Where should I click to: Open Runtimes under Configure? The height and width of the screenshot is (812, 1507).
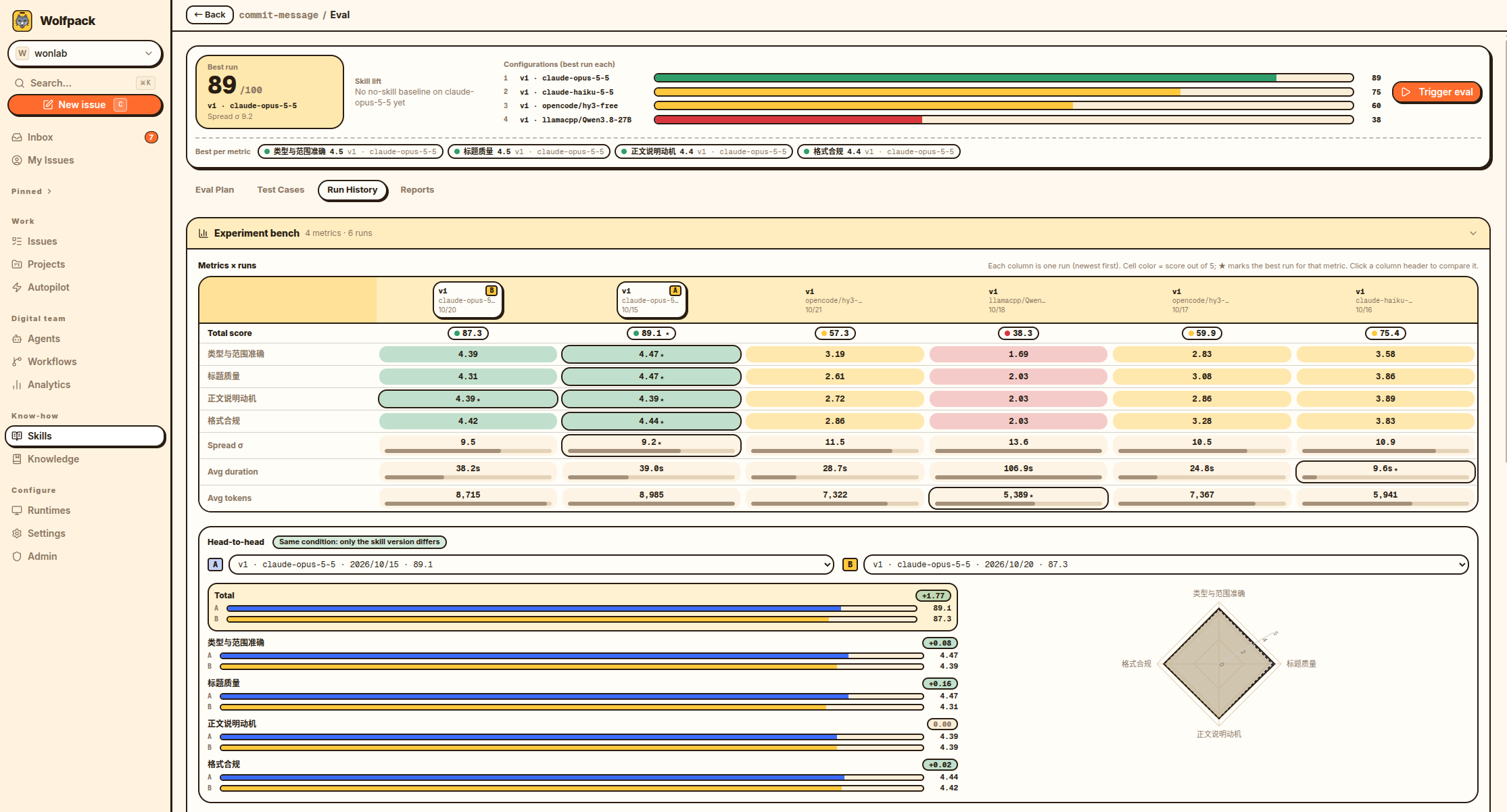[85, 510]
